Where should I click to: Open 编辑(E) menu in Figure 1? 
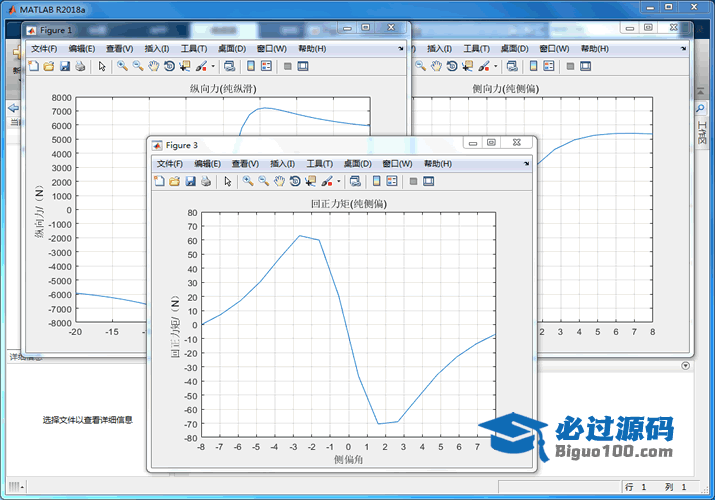click(82, 49)
